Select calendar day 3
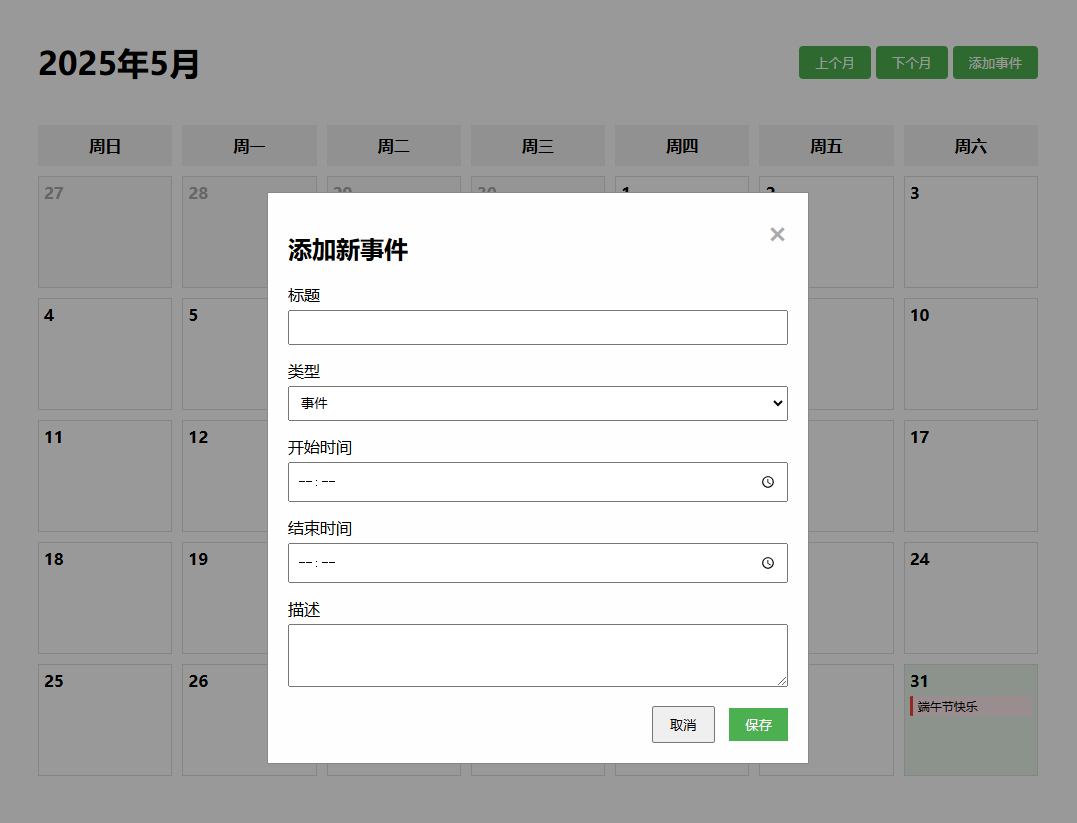Viewport: 1077px width, 823px height. pos(971,232)
